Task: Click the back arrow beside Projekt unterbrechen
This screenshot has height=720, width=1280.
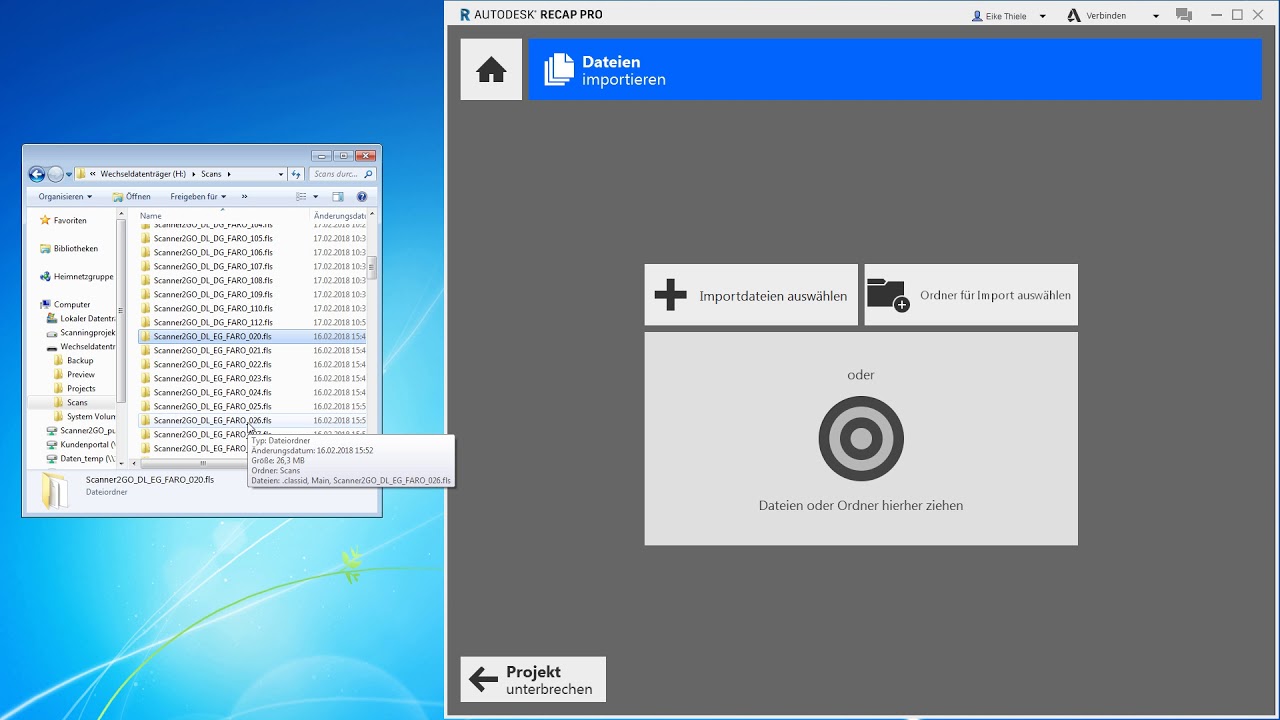Action: point(483,680)
